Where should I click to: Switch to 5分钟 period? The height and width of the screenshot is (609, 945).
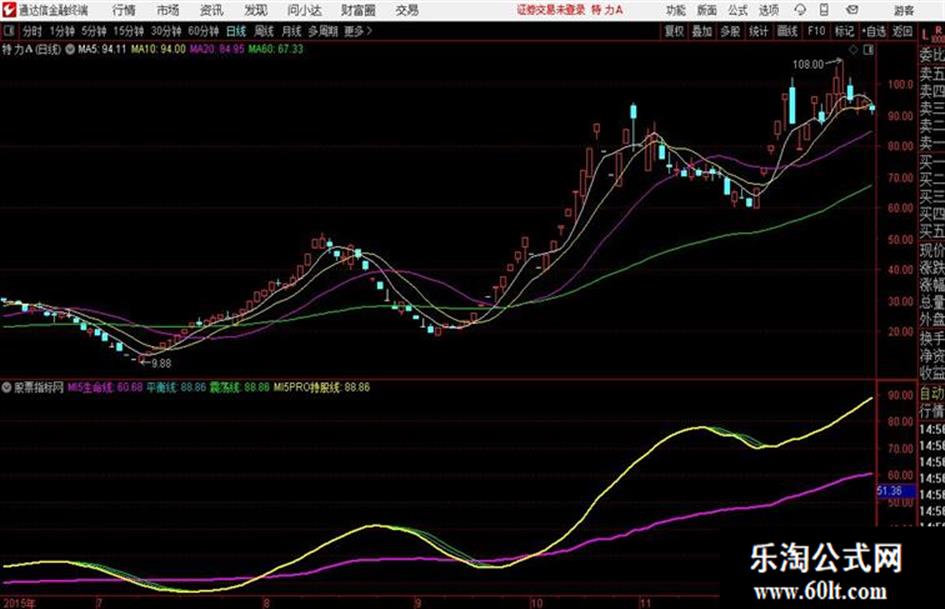click(x=94, y=31)
